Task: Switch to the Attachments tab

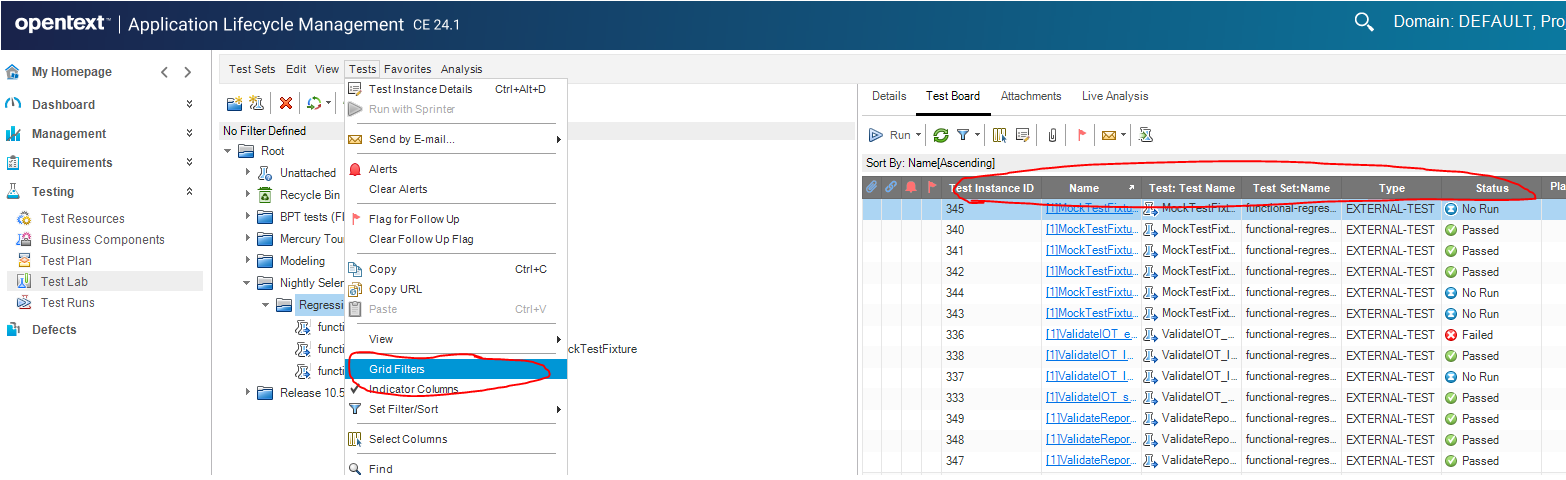Action: tap(1031, 96)
